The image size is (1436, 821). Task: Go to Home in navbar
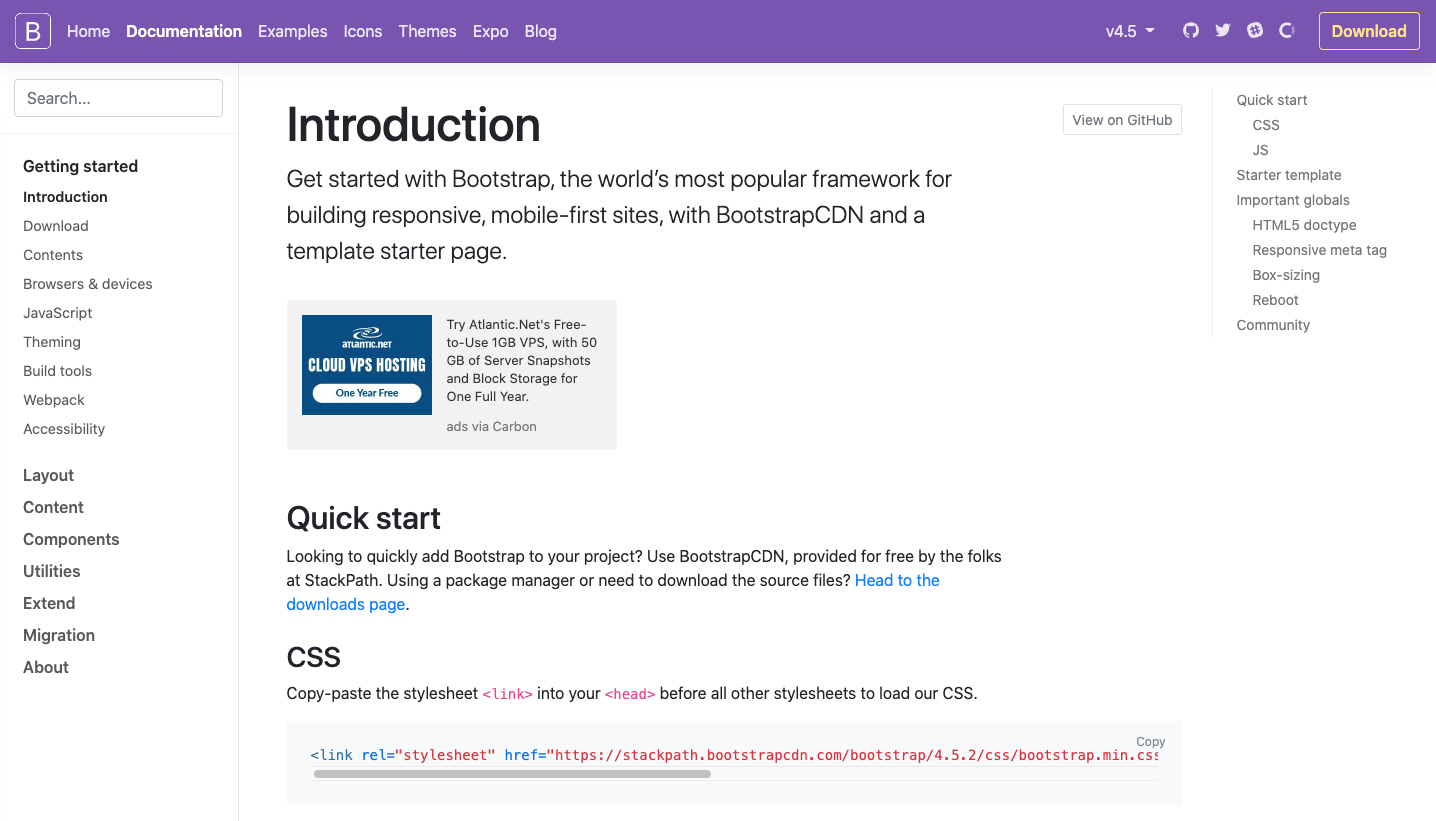coord(88,31)
